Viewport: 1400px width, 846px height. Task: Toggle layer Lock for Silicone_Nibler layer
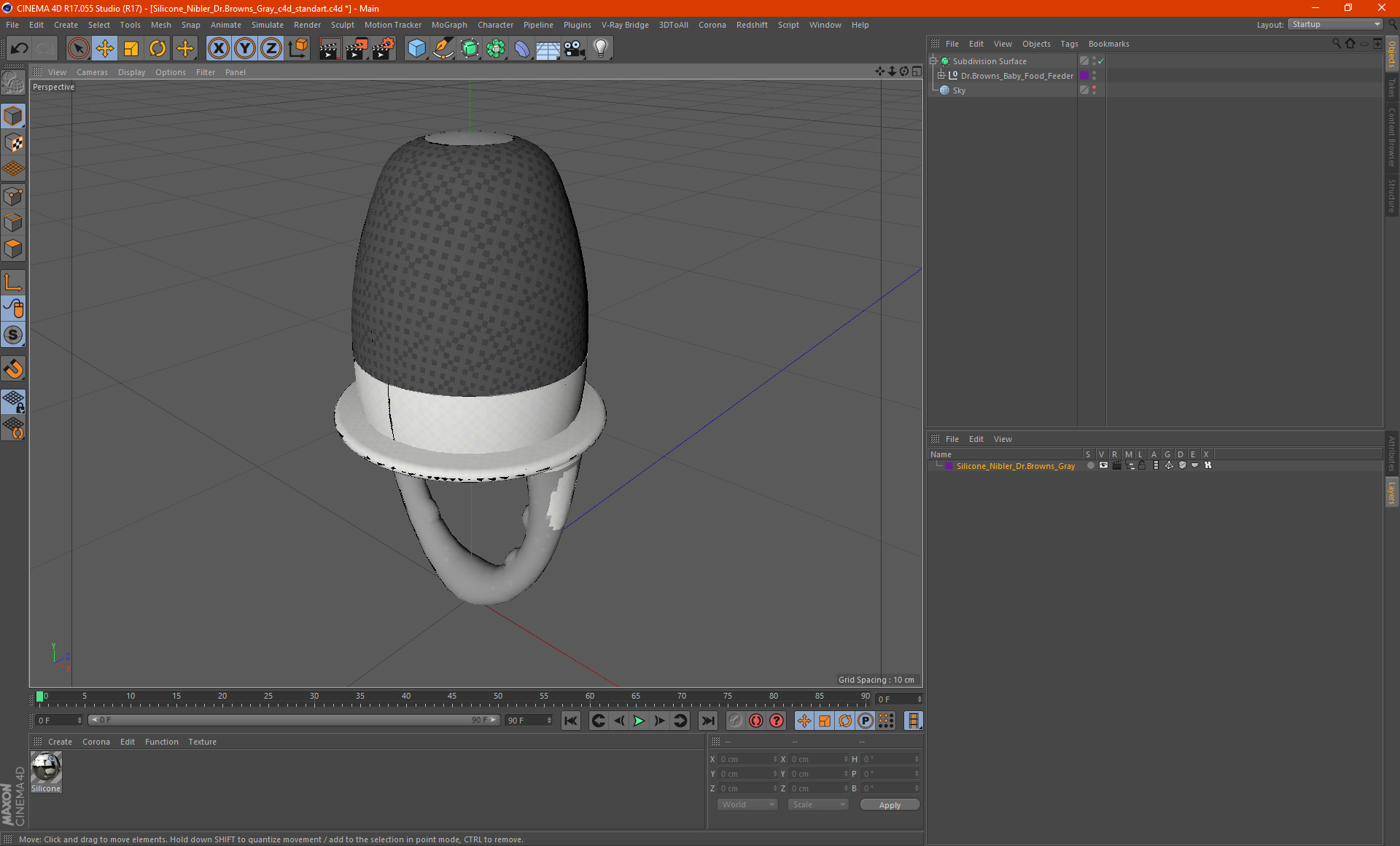pos(1143,466)
